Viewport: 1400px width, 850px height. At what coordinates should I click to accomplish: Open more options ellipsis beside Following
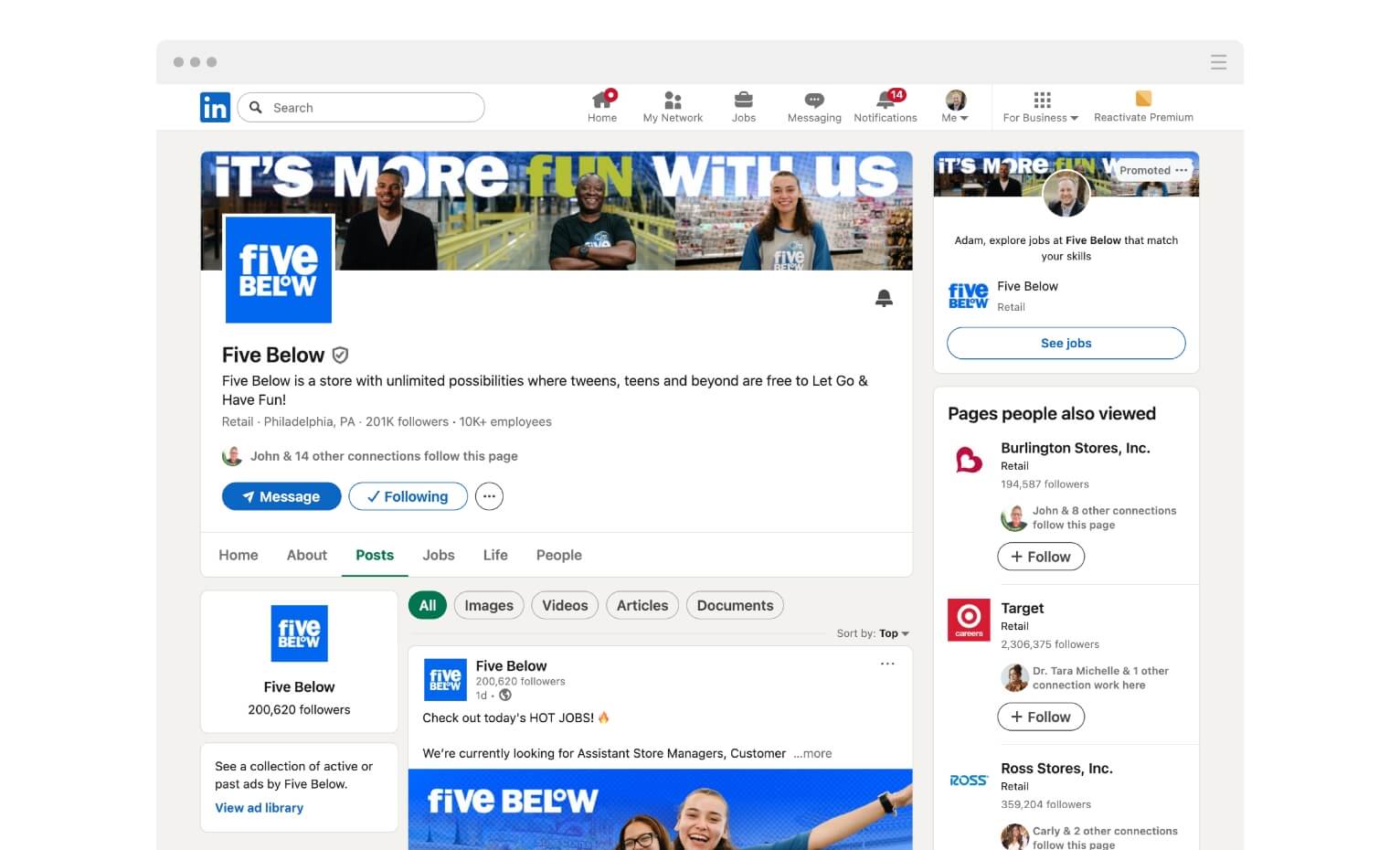point(489,496)
